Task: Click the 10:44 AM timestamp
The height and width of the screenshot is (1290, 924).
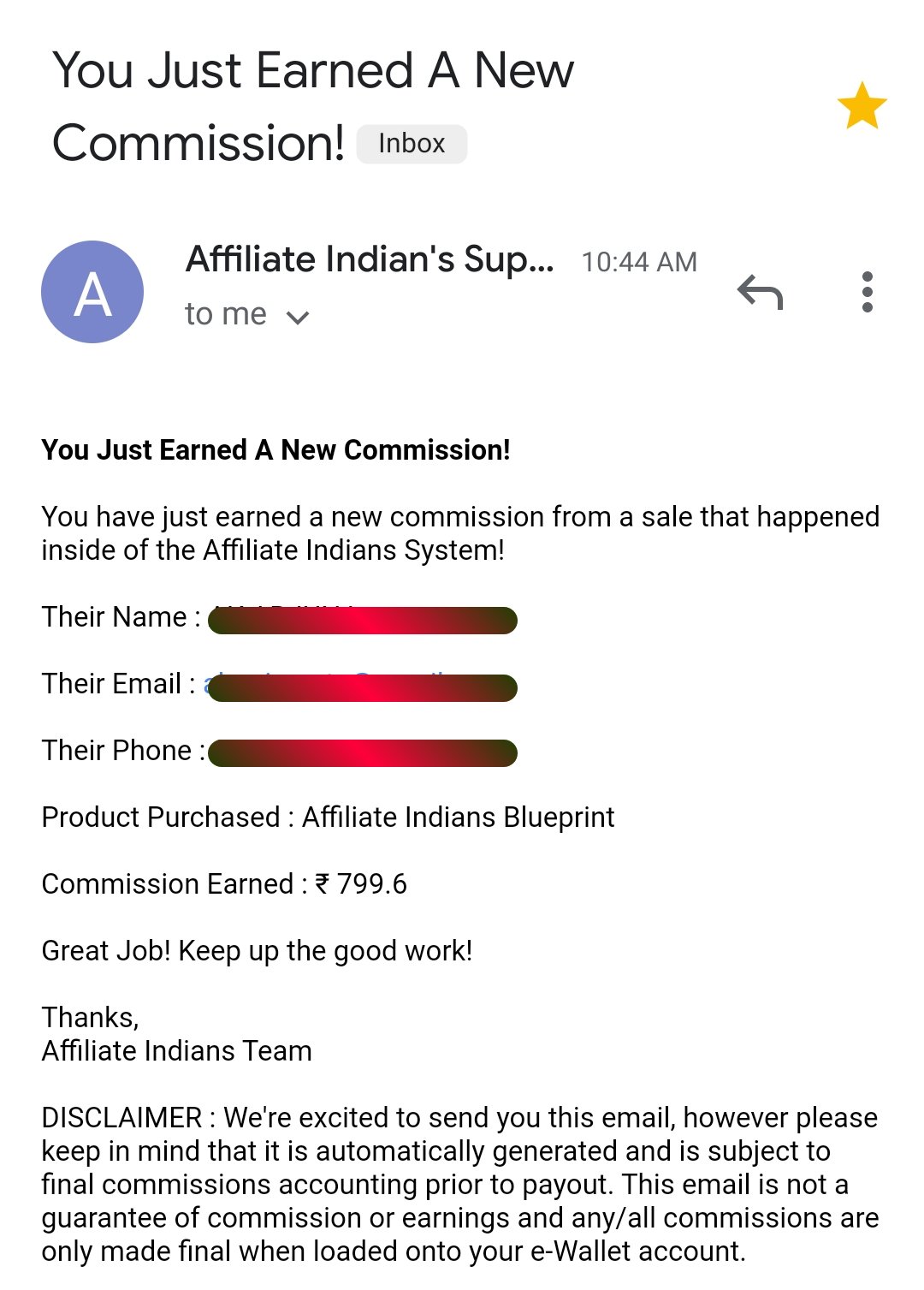Action: (639, 262)
